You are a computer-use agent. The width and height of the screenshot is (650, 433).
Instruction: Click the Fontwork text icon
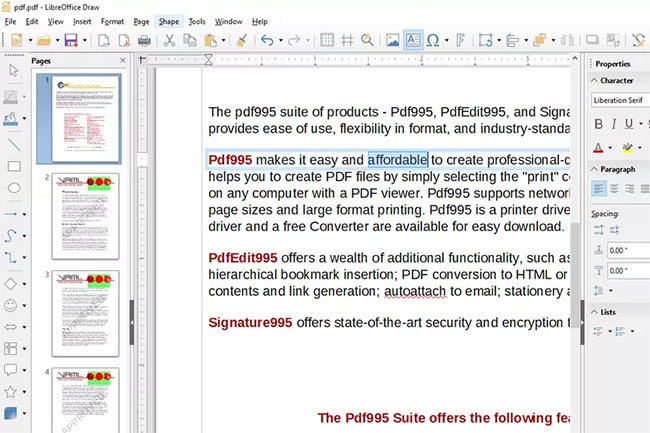pos(460,40)
